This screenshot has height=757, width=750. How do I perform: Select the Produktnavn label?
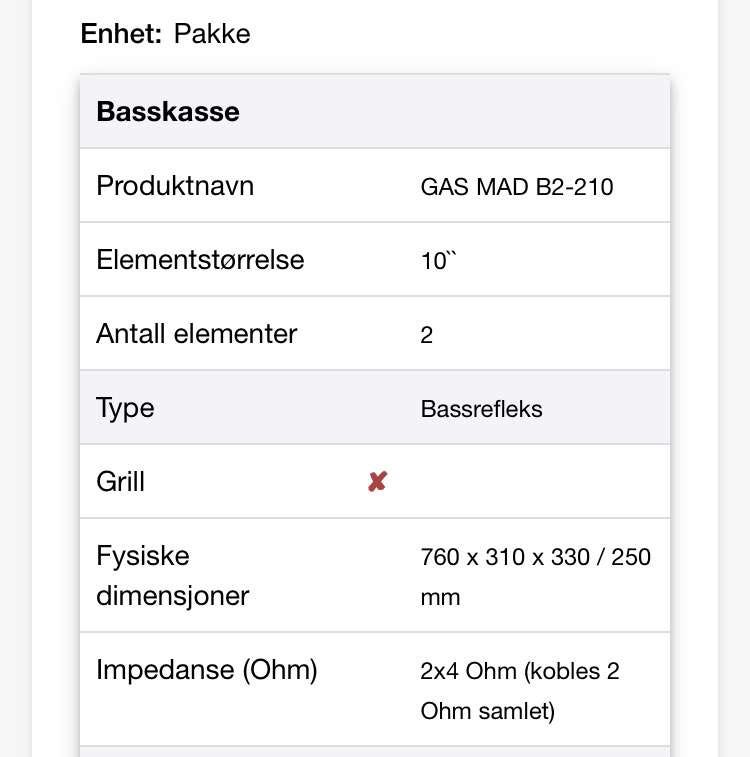(x=175, y=185)
